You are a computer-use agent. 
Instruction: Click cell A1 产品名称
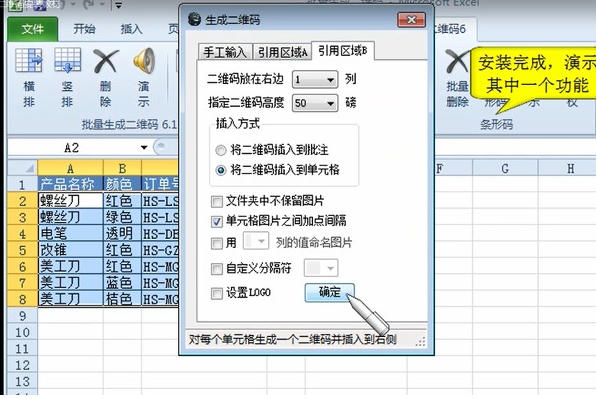(70, 184)
